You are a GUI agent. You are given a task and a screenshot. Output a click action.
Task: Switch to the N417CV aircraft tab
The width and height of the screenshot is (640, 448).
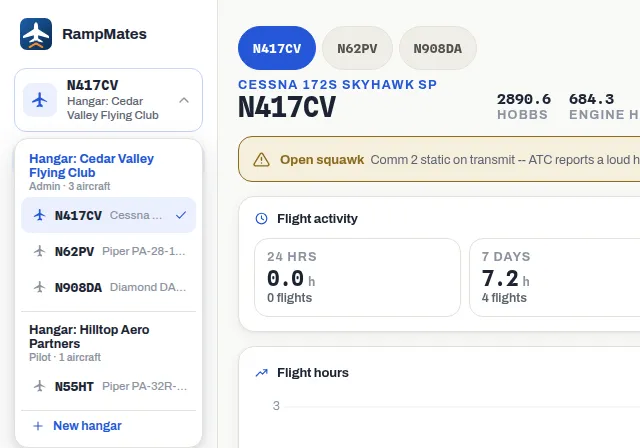(x=277, y=48)
